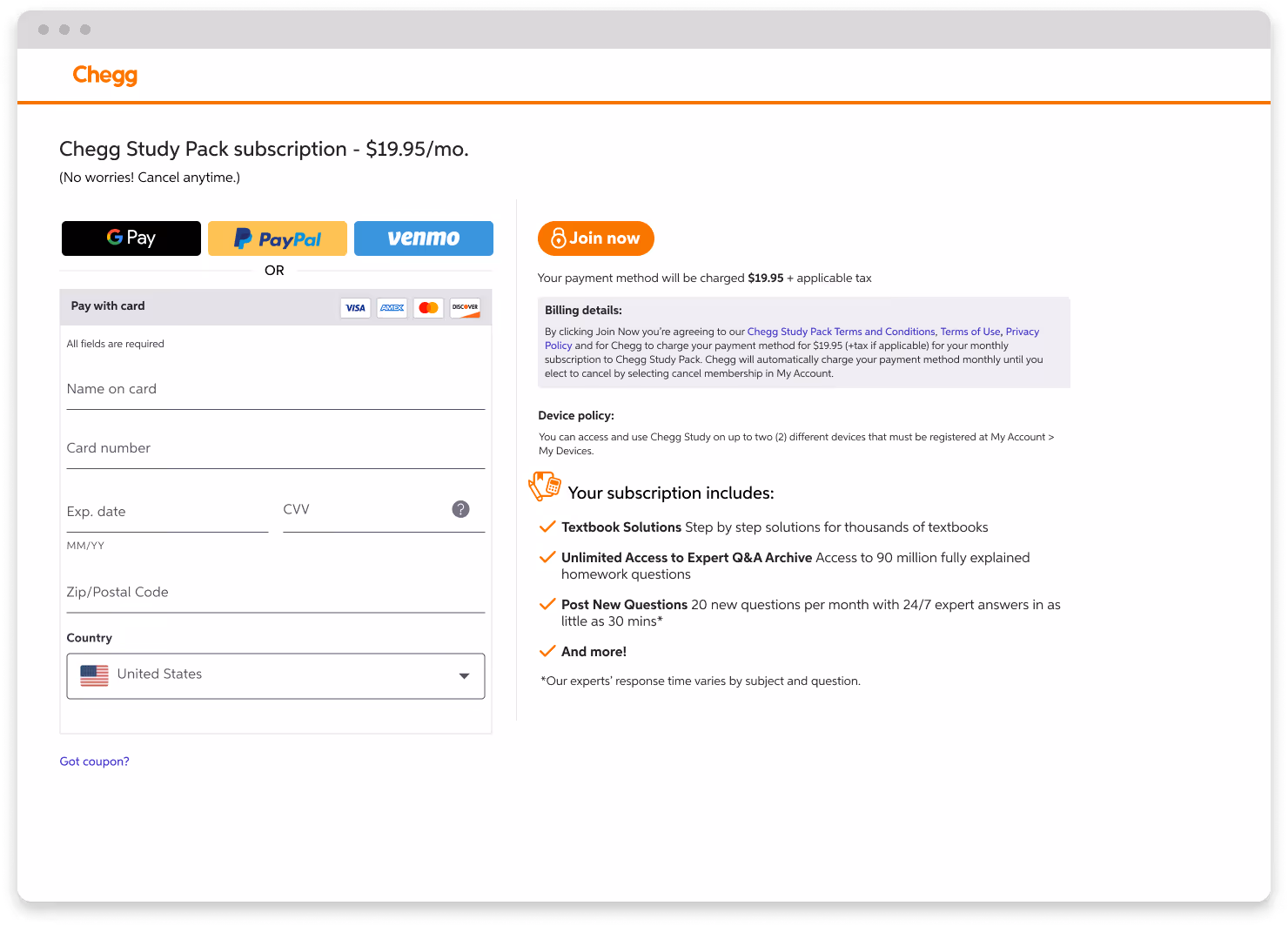Click the Visa card icon
The image size is (1288, 926).
(355, 308)
